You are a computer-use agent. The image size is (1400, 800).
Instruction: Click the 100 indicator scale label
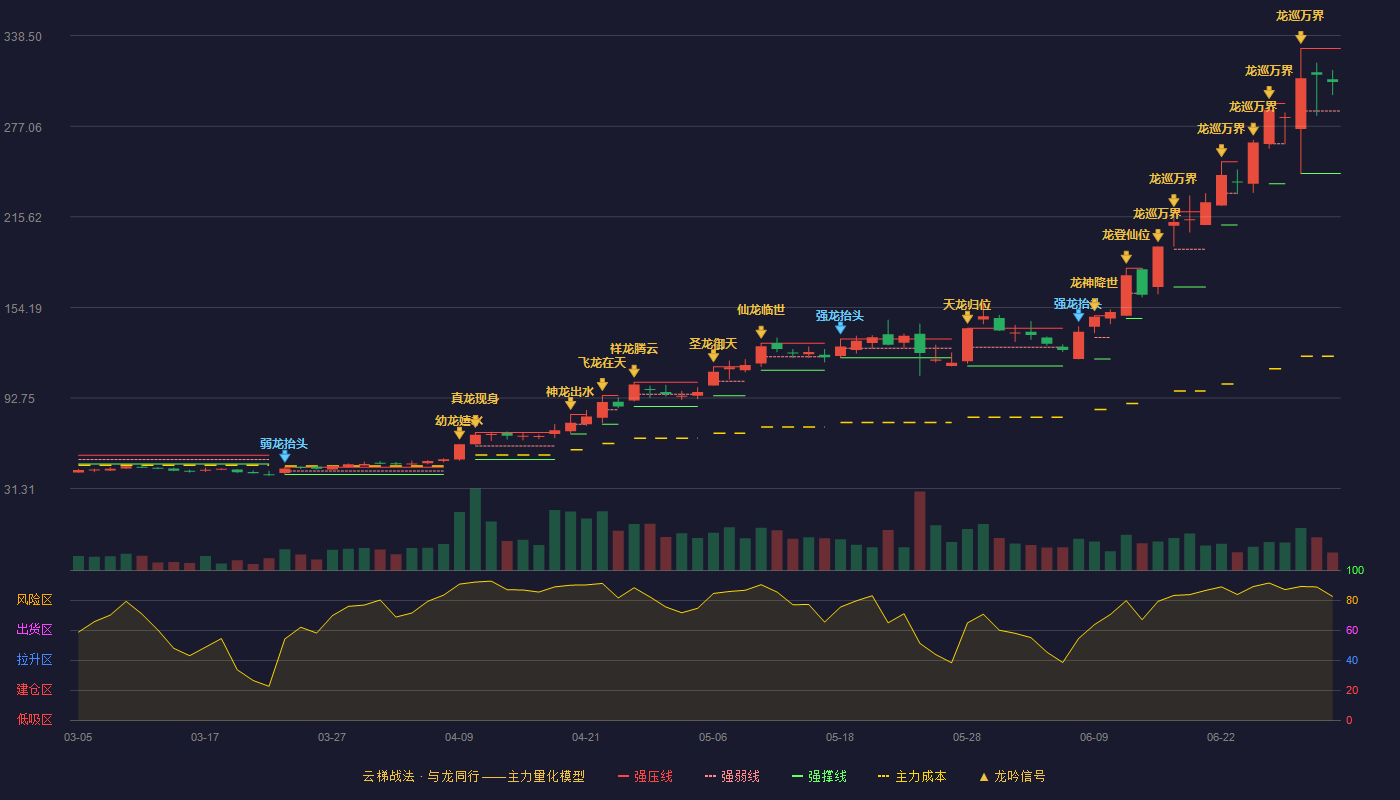tap(1355, 570)
